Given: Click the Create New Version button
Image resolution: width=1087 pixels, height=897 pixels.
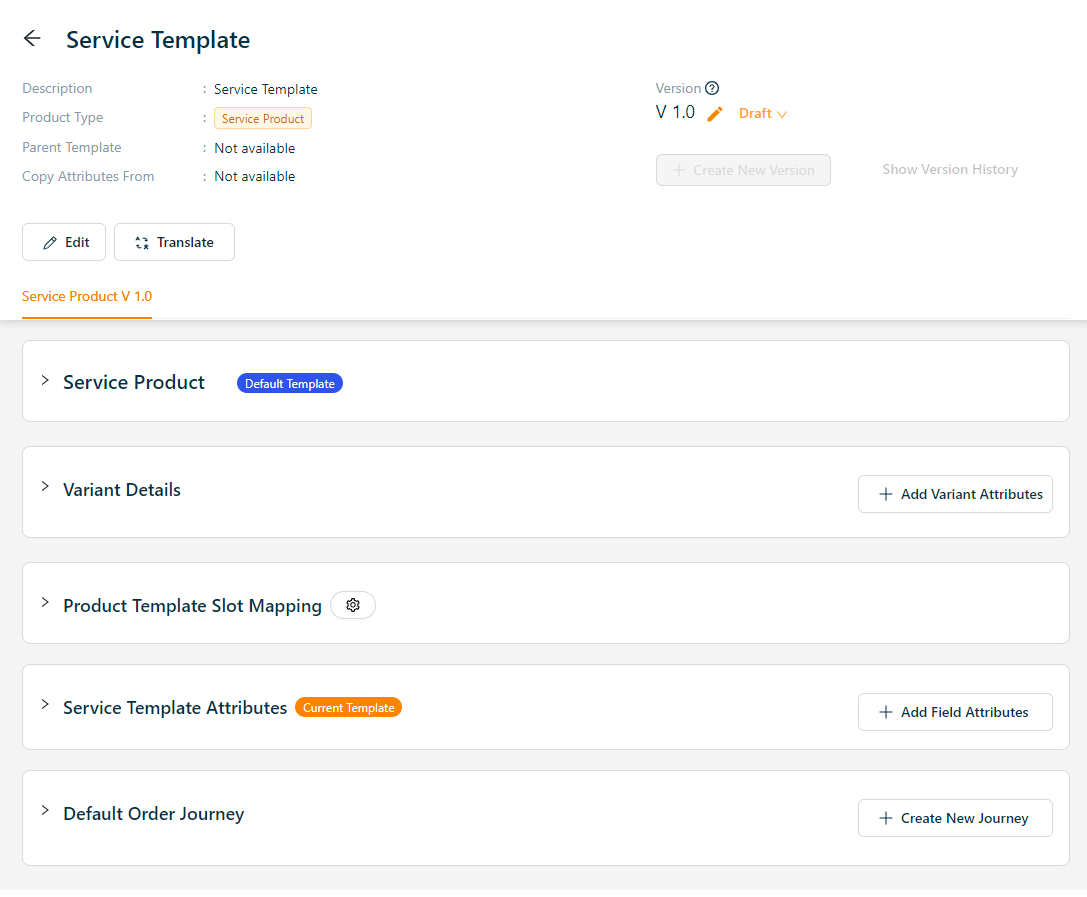Looking at the screenshot, I should coord(743,170).
